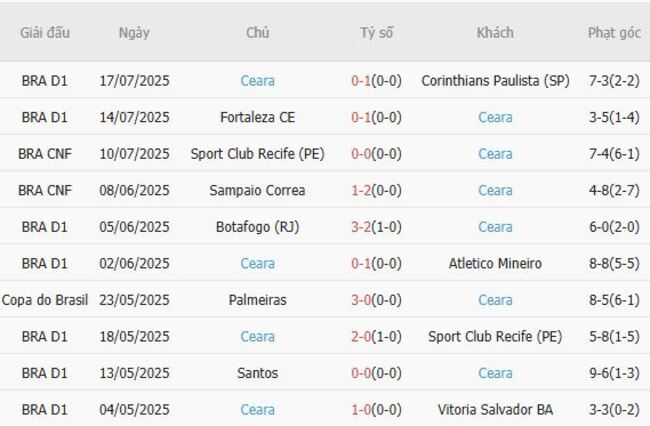
Task: Open the Botafogo (RJ) team link
Action: coord(257,227)
